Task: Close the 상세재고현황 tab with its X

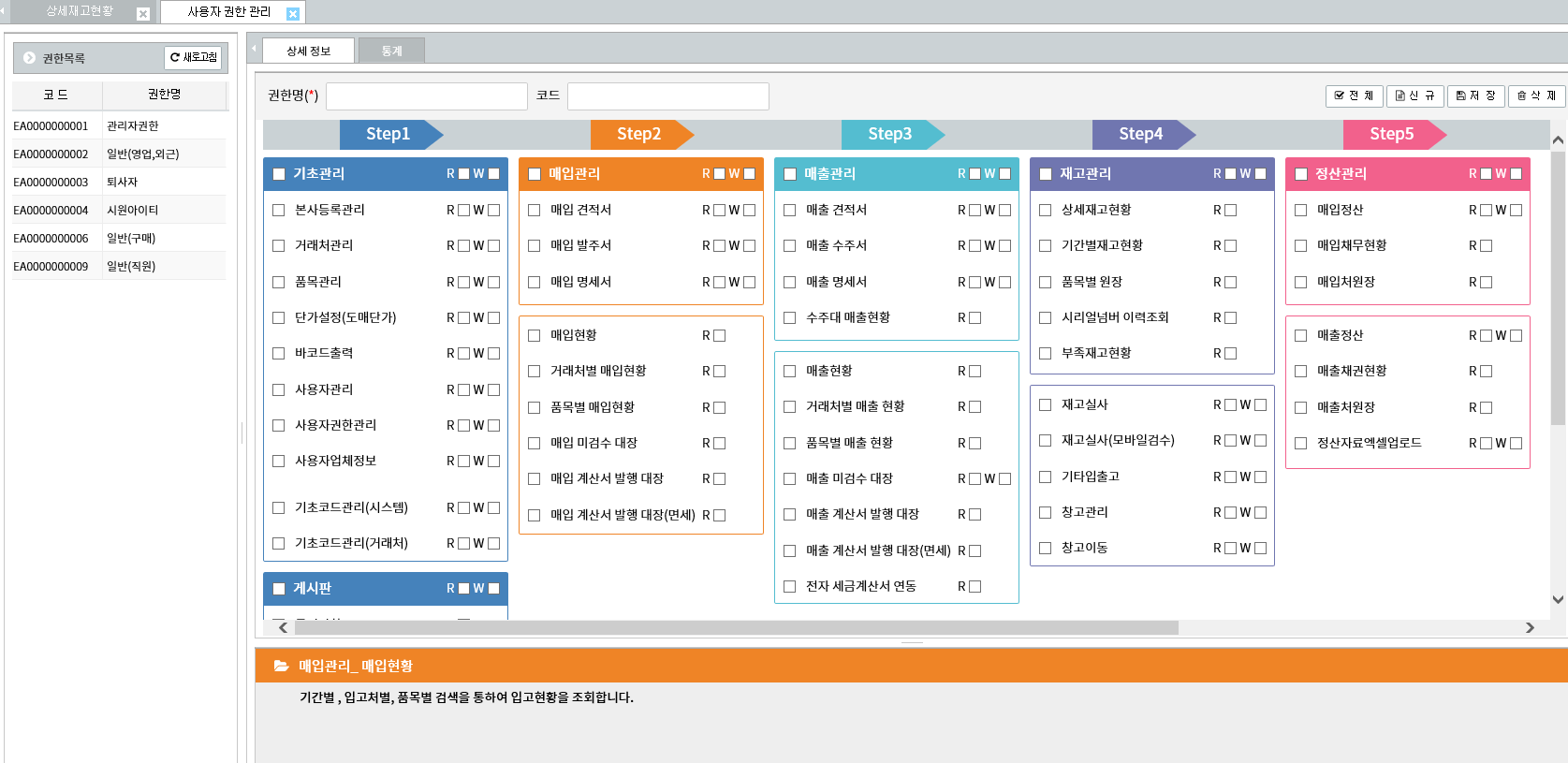Action: (x=142, y=14)
